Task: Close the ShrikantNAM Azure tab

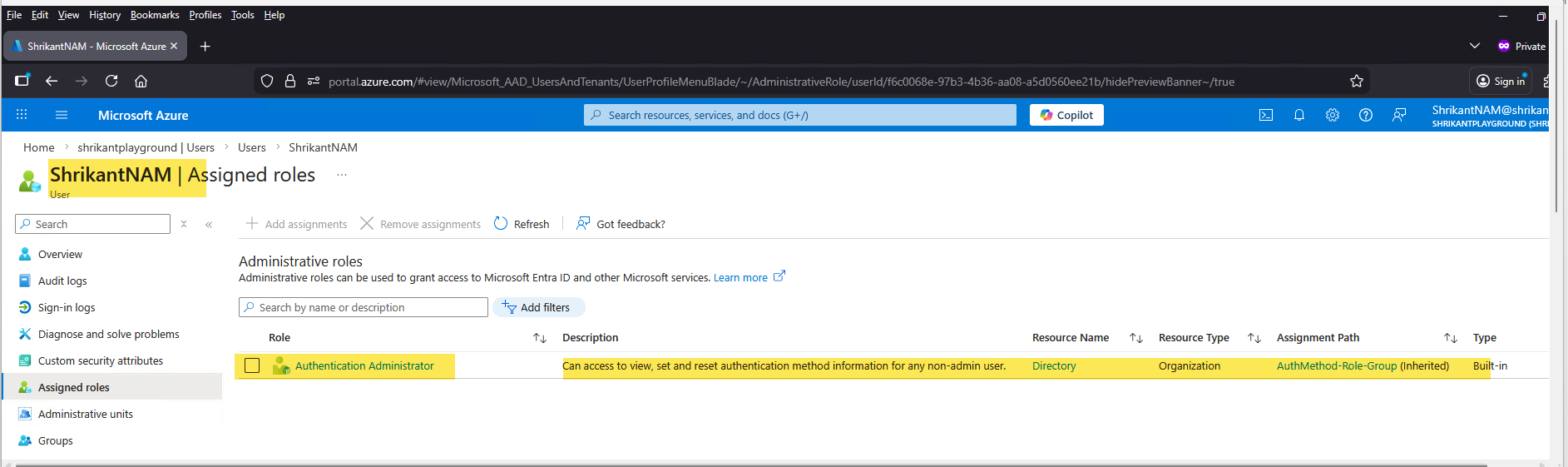Action: point(174,46)
